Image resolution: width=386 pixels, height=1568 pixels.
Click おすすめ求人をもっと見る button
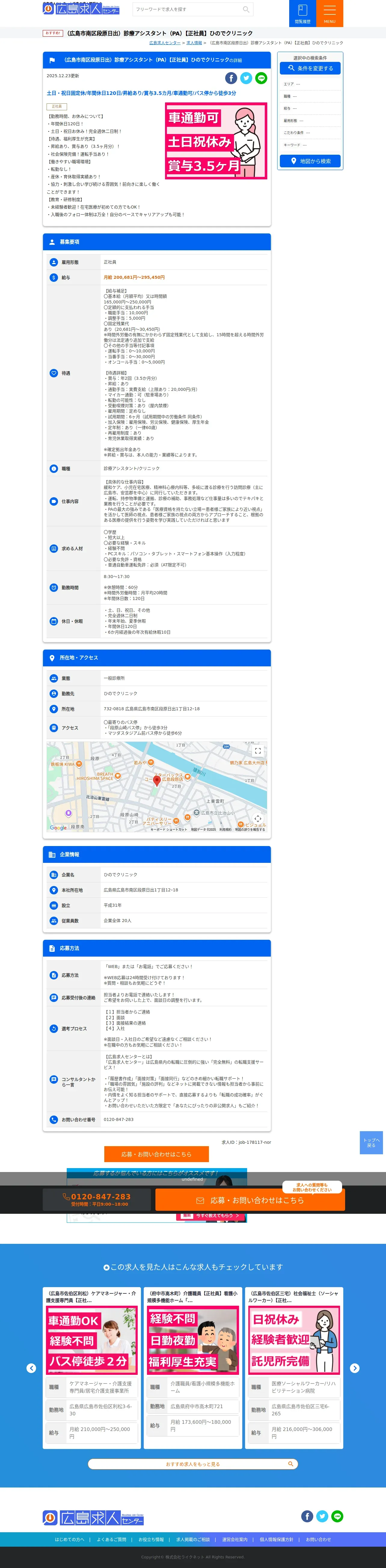click(x=193, y=1464)
